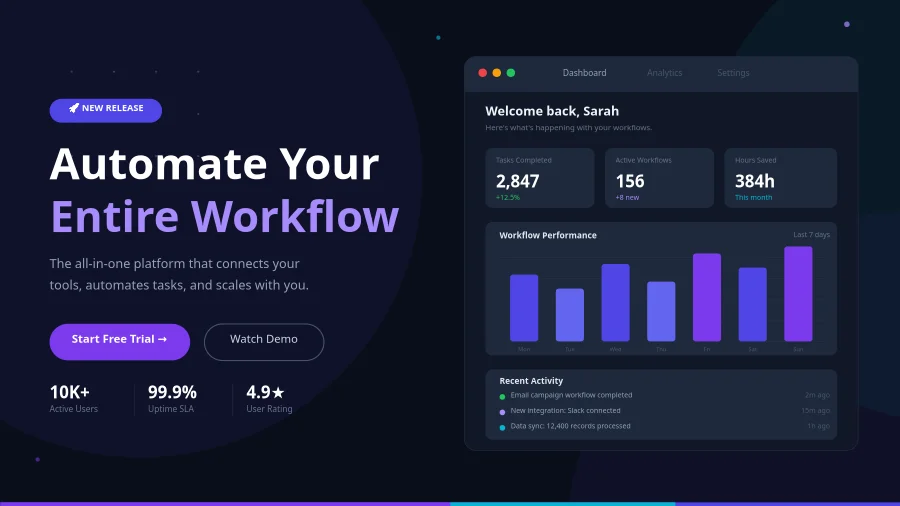The height and width of the screenshot is (506, 900).
Task: Click the '1h ago' timestamp
Action: coord(818,426)
